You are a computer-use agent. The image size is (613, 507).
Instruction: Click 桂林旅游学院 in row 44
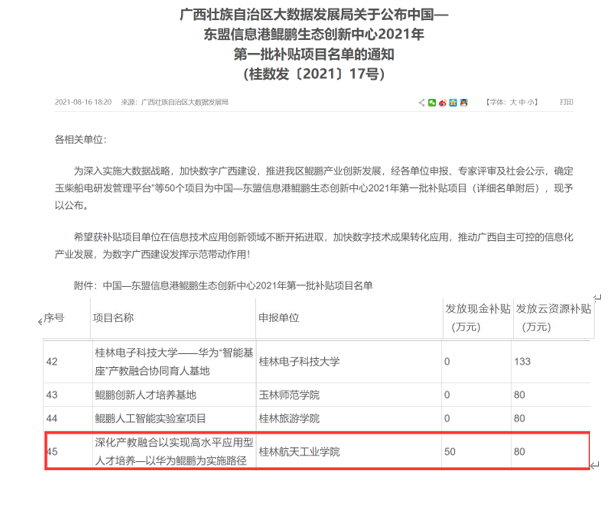coord(289,417)
